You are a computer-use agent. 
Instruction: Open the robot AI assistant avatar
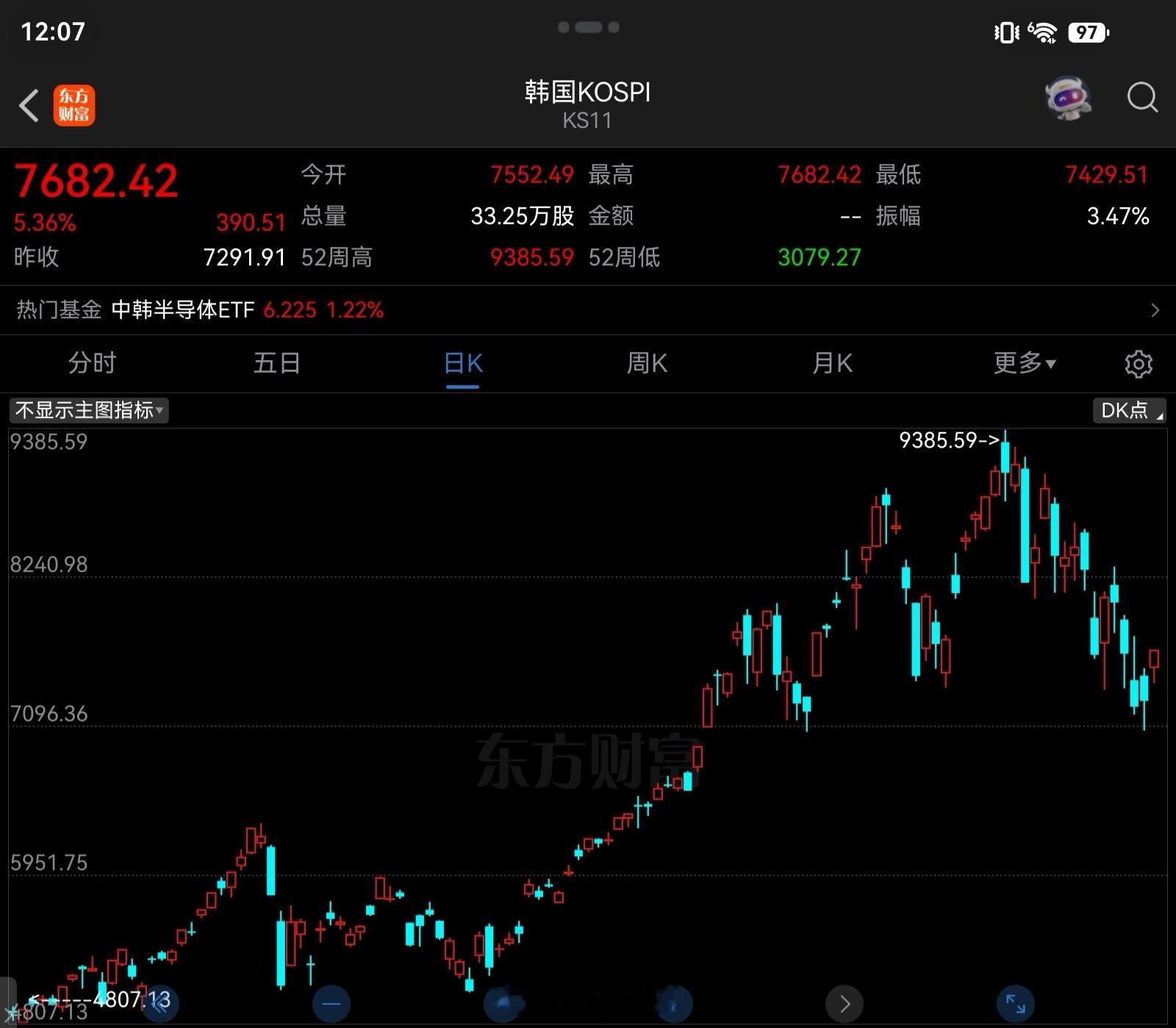pos(1068,98)
